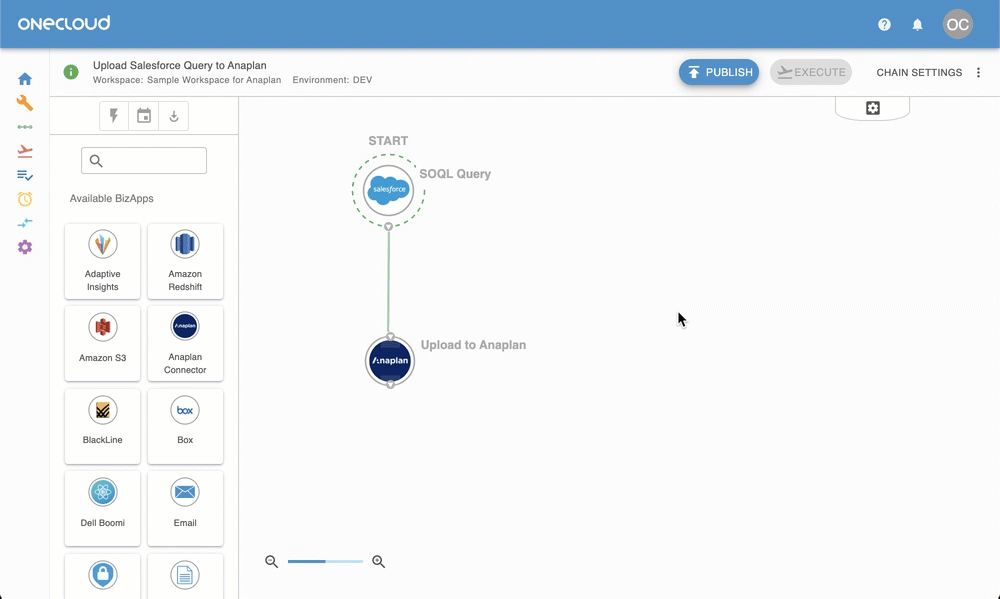Open the checklist tasks sidebar icon
This screenshot has height=599, width=1000.
point(25,175)
